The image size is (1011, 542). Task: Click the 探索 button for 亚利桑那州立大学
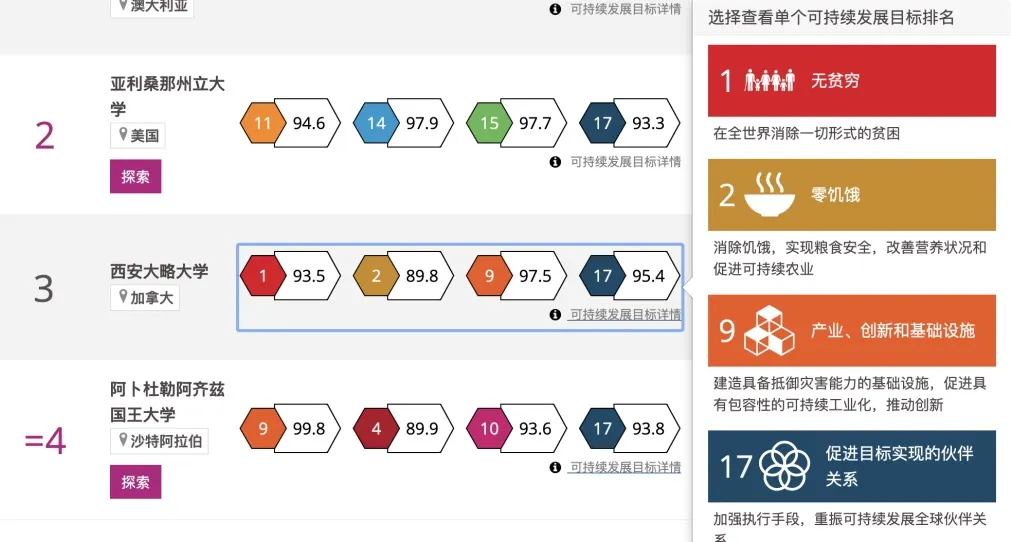pyautogui.click(x=135, y=177)
